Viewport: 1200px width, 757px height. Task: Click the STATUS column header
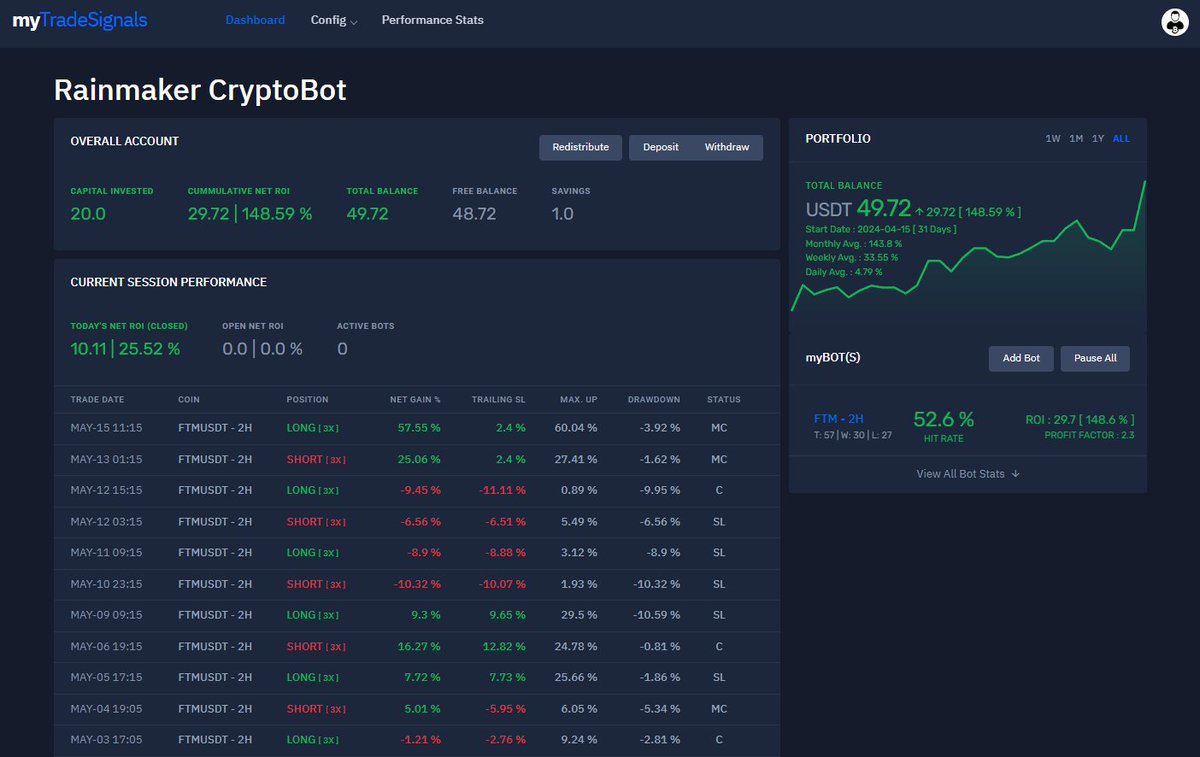pos(724,400)
